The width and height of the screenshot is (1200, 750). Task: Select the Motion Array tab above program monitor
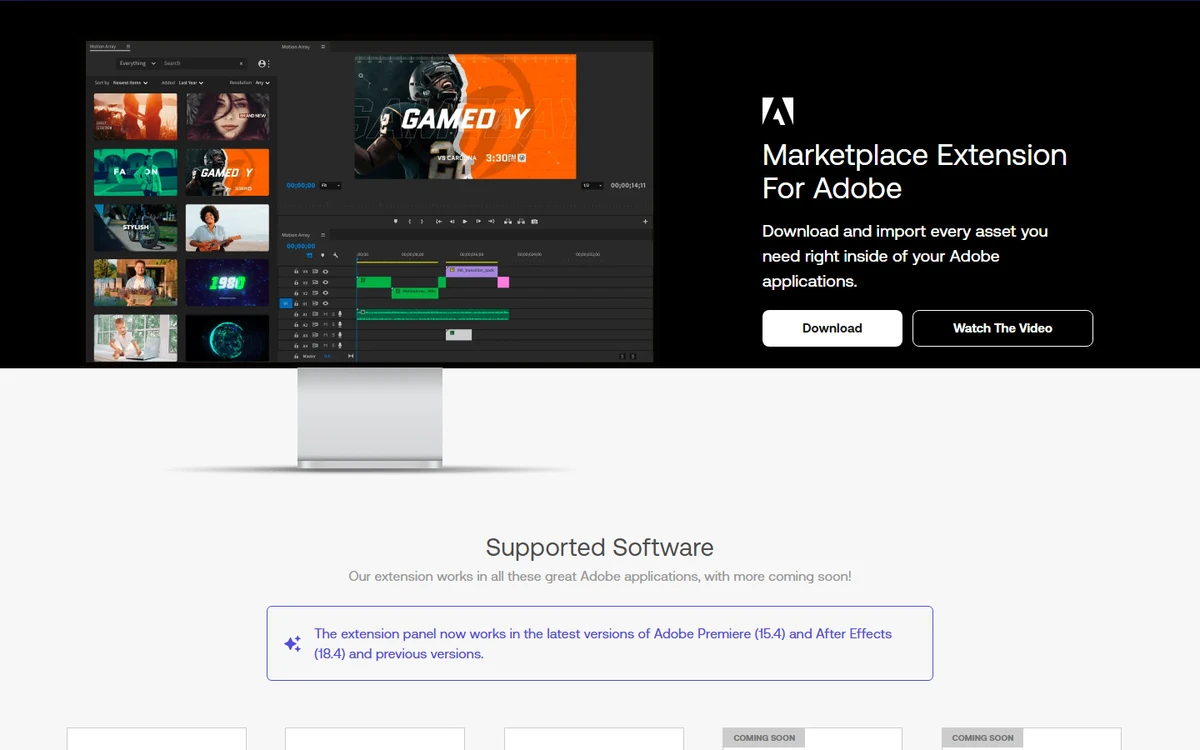coord(295,47)
